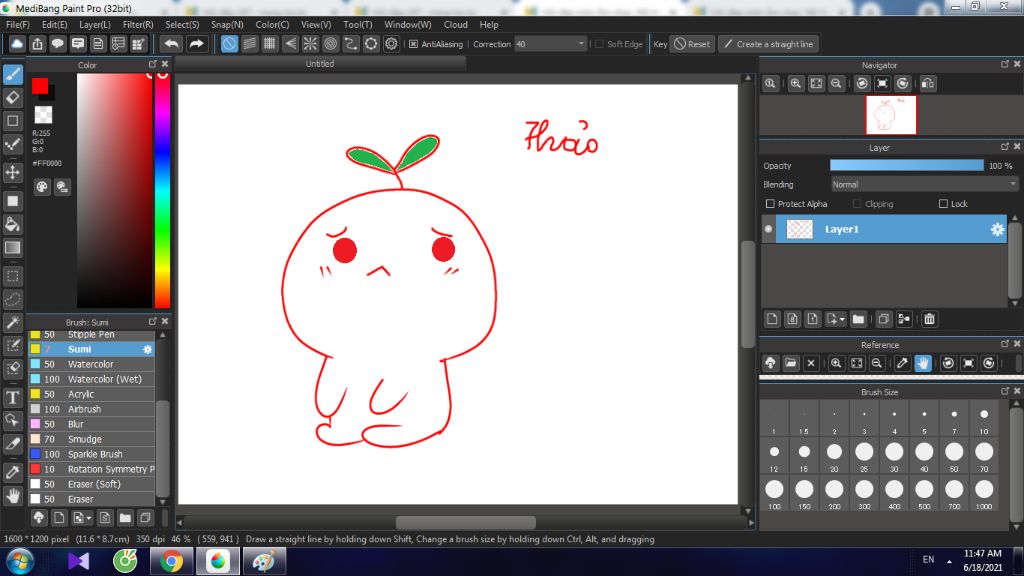Turn snap off icon in toolbar
1024x576 pixels.
point(229,44)
